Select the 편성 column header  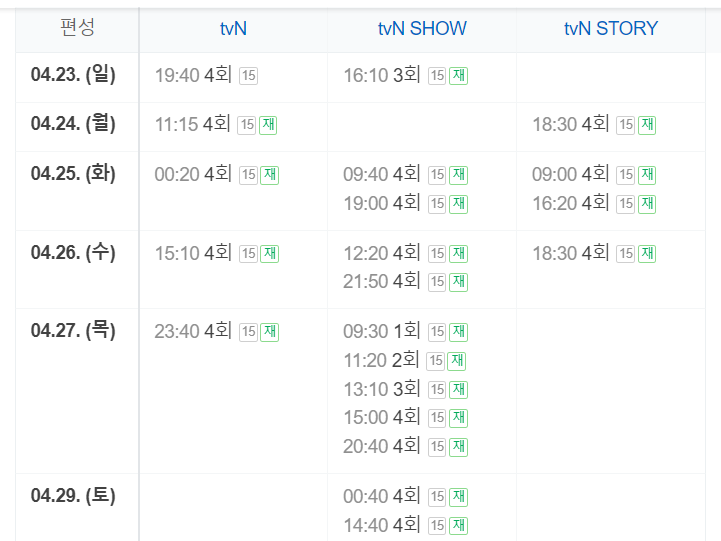pos(77,27)
